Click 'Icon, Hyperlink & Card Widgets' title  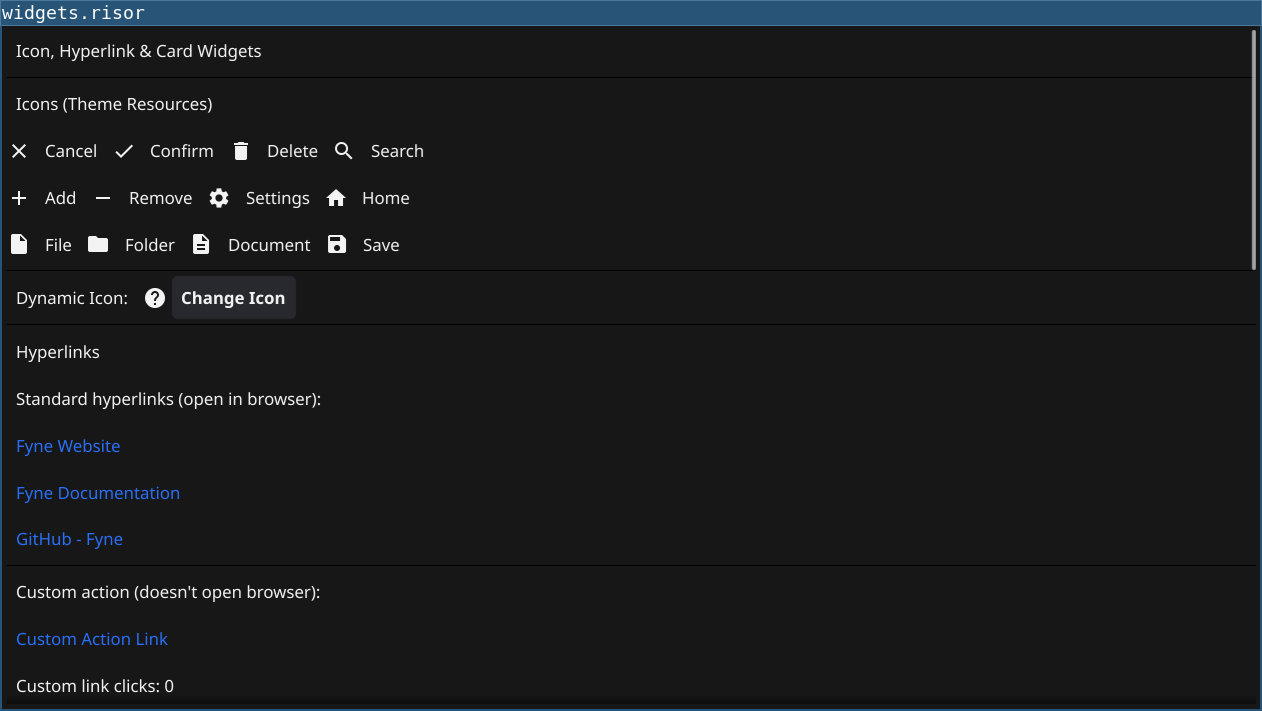139,51
